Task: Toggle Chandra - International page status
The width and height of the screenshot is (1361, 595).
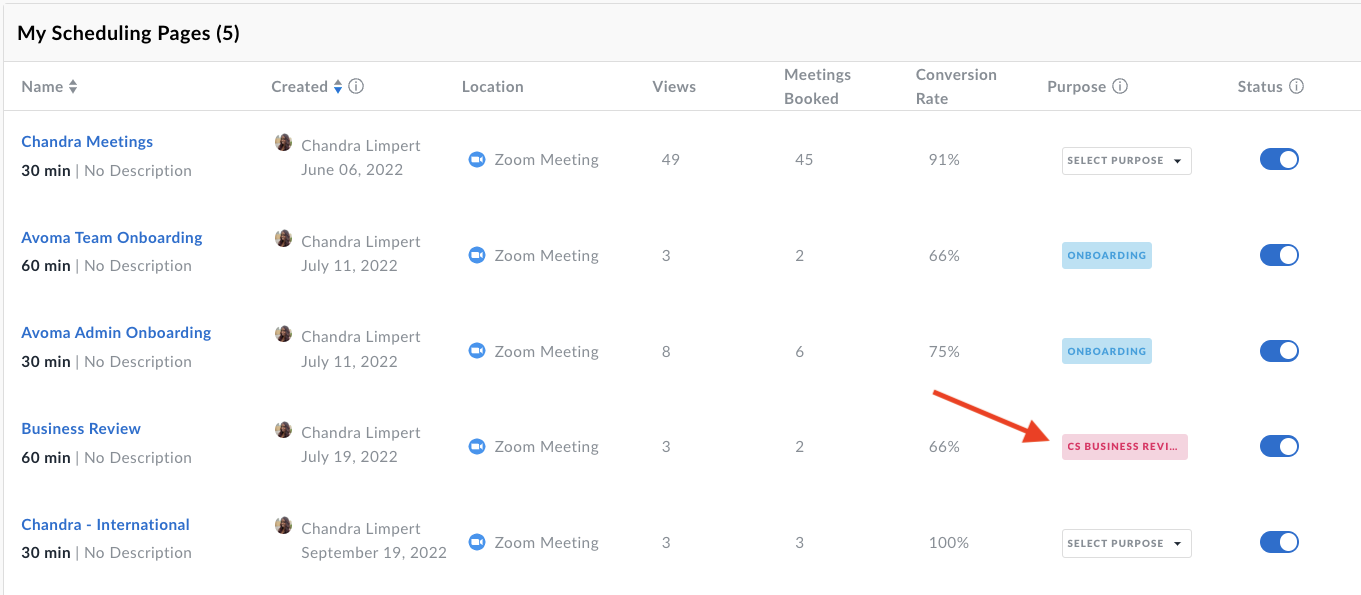Action: (x=1279, y=542)
